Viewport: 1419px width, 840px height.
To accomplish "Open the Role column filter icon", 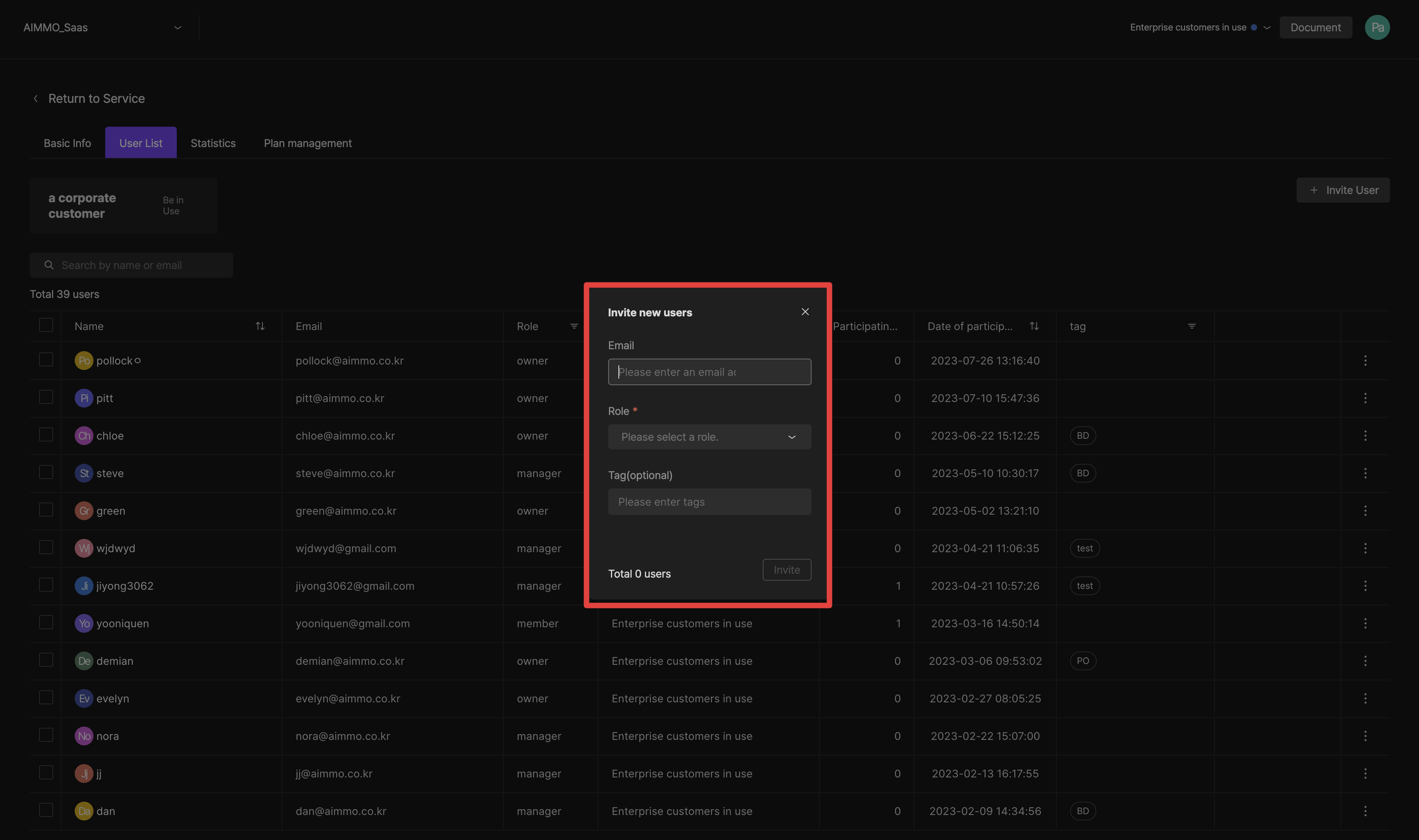I will (x=574, y=326).
